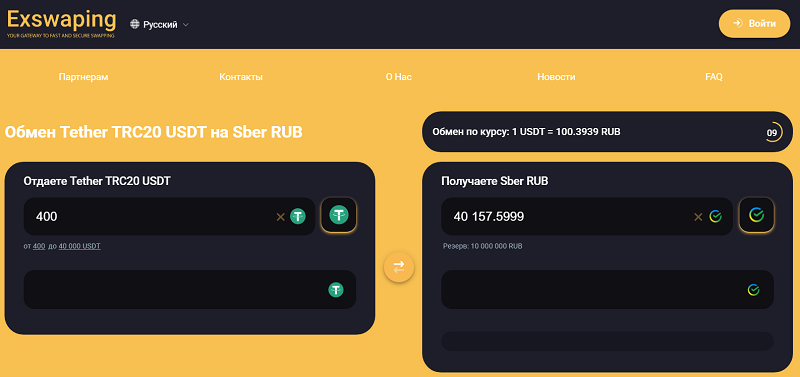
Task: Click the Войти login button
Action: pos(754,23)
